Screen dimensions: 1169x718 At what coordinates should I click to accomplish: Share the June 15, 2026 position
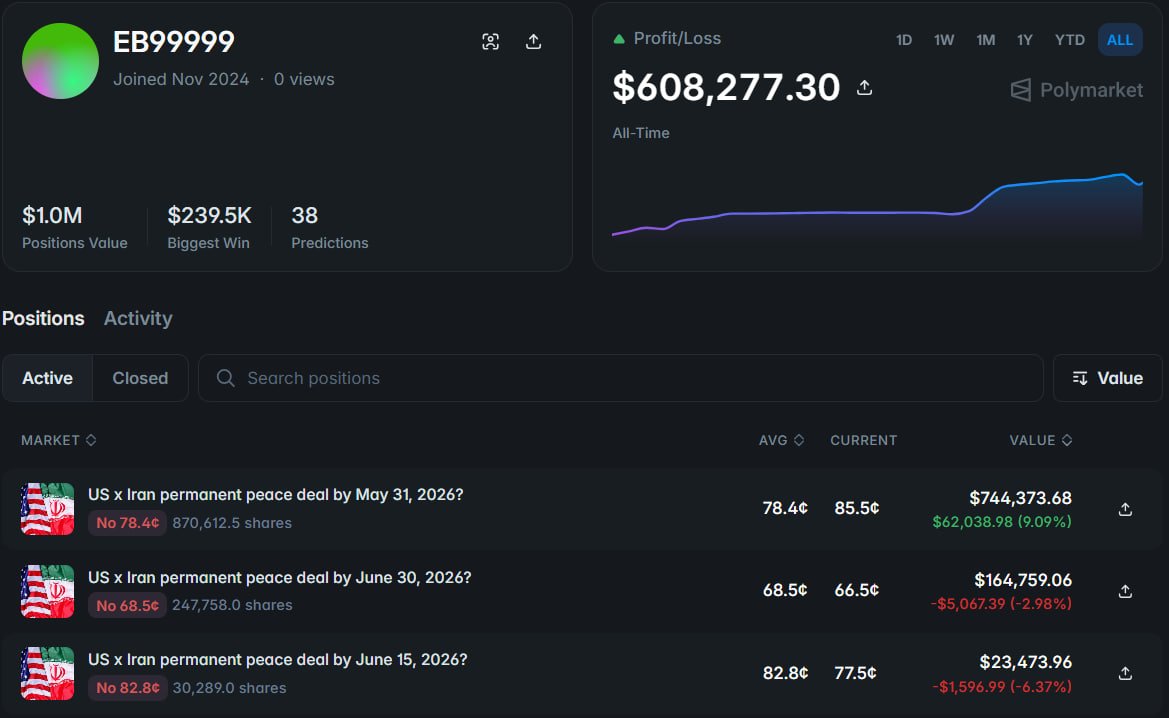point(1125,673)
